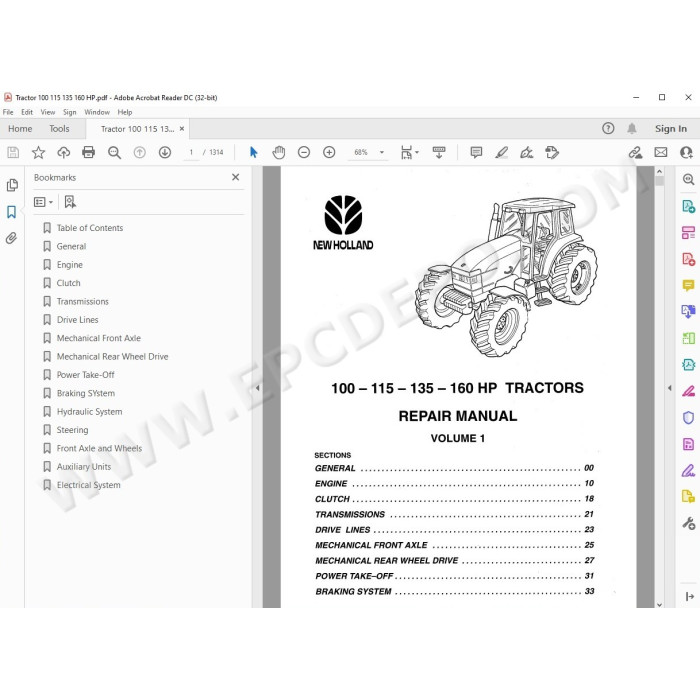The width and height of the screenshot is (700, 700).
Task: Collapse the left navigation pane arrow
Action: tap(257, 388)
